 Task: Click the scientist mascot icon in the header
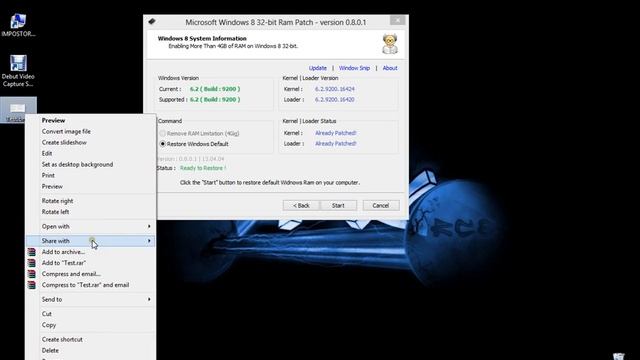[x=389, y=44]
